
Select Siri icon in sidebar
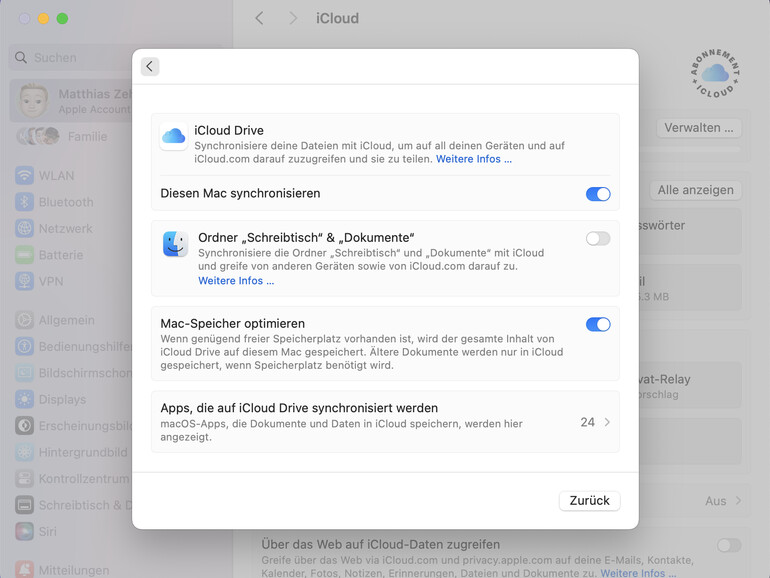coord(24,531)
